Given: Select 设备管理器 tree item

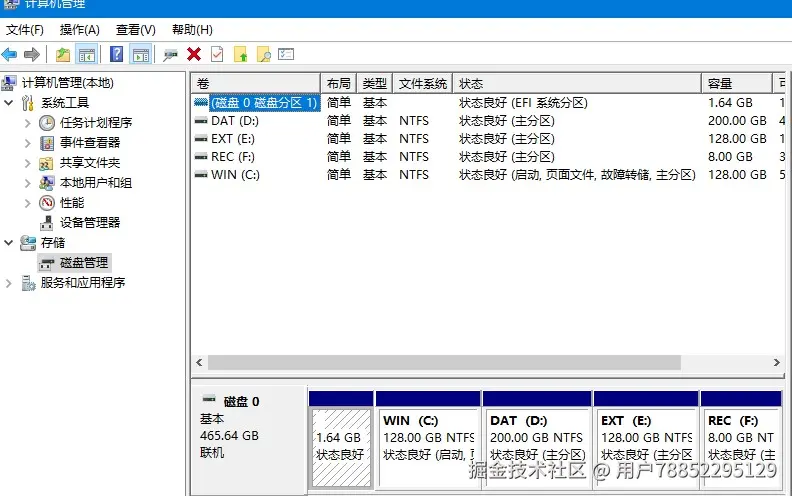Looking at the screenshot, I should click(x=90, y=223).
